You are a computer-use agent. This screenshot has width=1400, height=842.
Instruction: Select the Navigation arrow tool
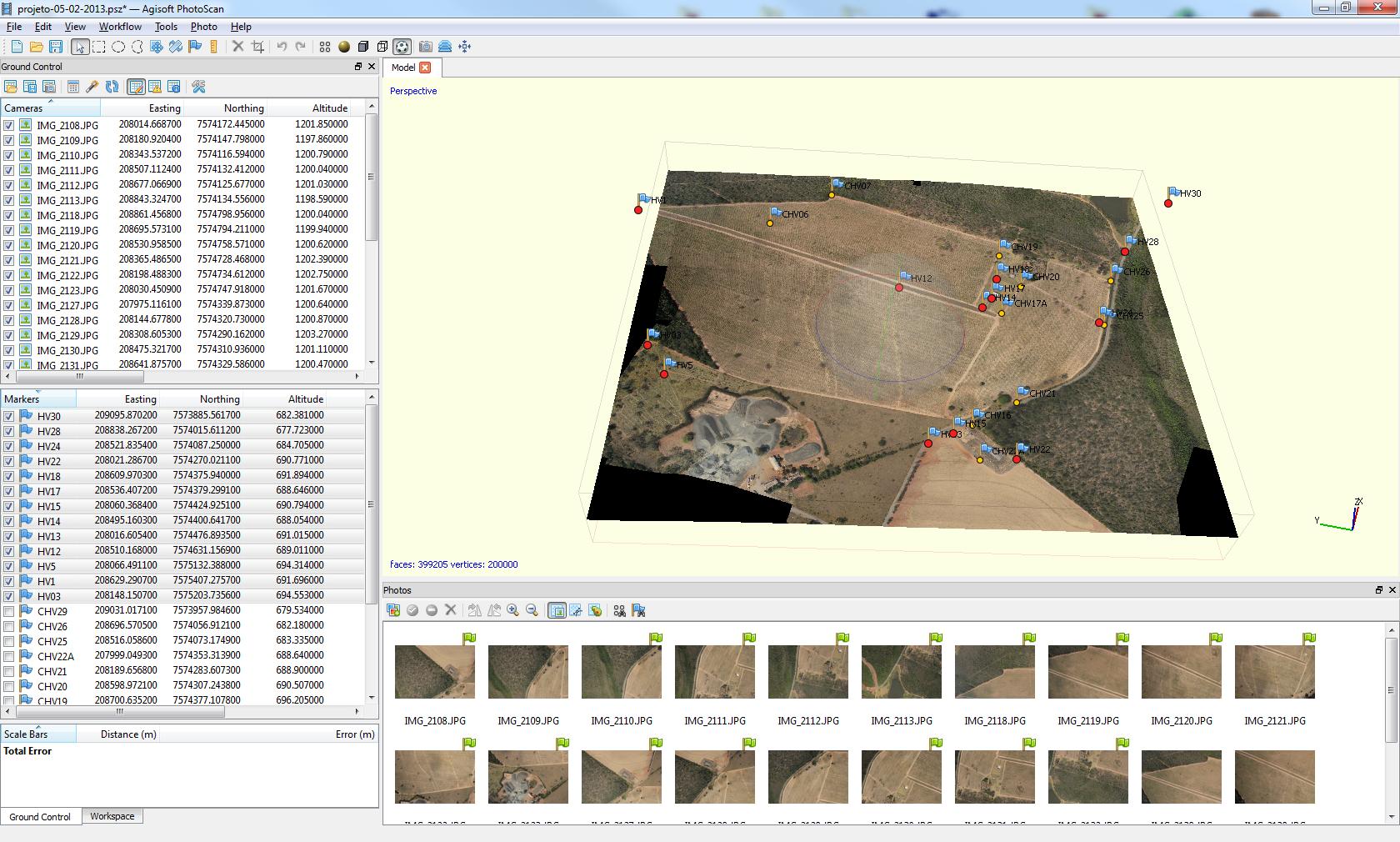(x=79, y=47)
